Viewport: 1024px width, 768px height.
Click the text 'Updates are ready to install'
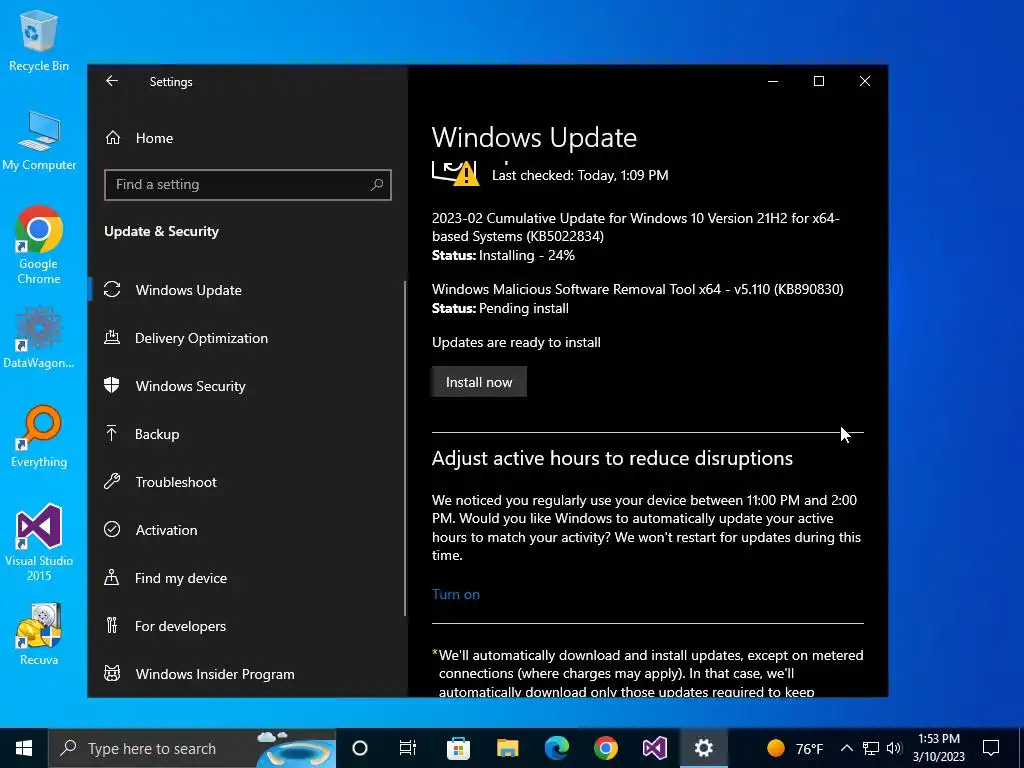516,342
